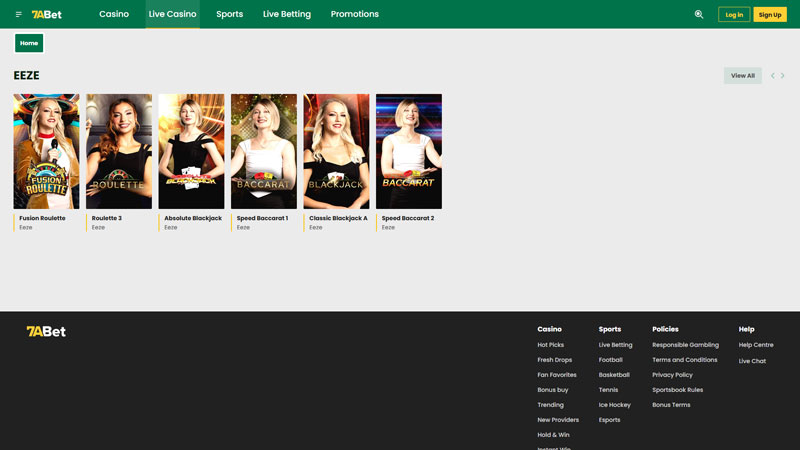Open Fresh Drops footer link
Screen dimensions: 800x450
pos(555,360)
